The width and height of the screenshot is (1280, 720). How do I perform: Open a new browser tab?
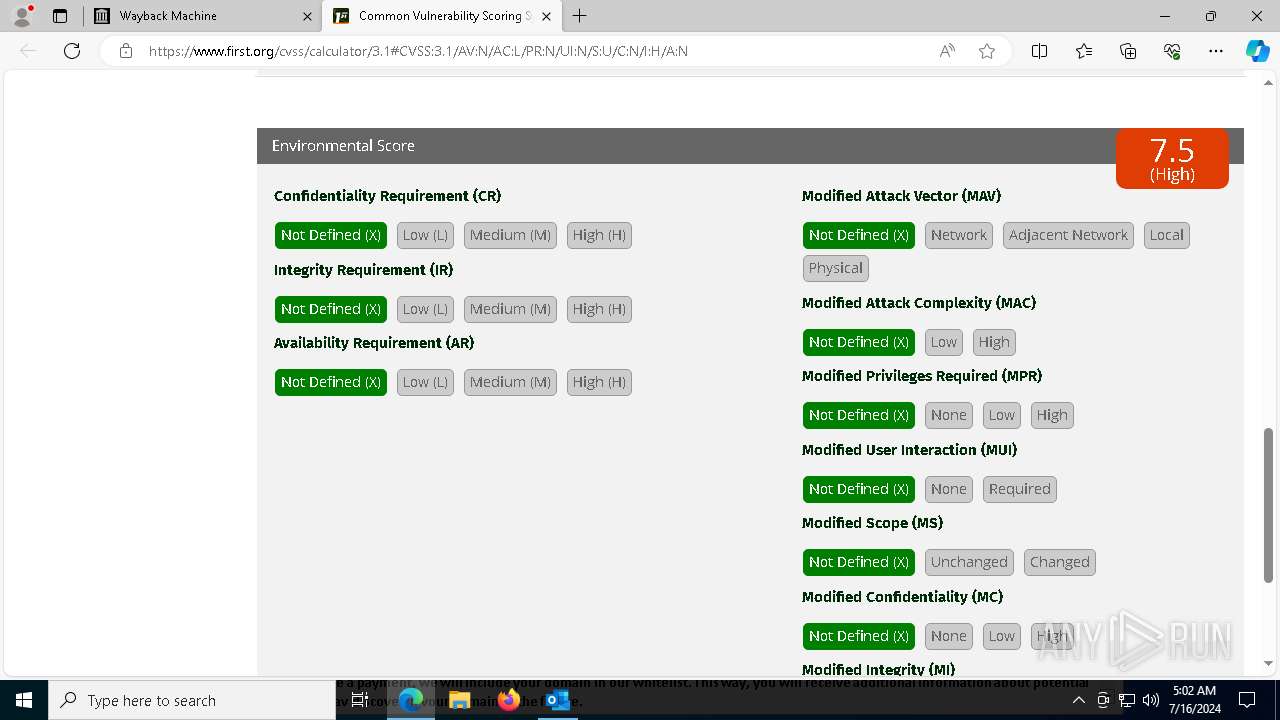(x=580, y=16)
